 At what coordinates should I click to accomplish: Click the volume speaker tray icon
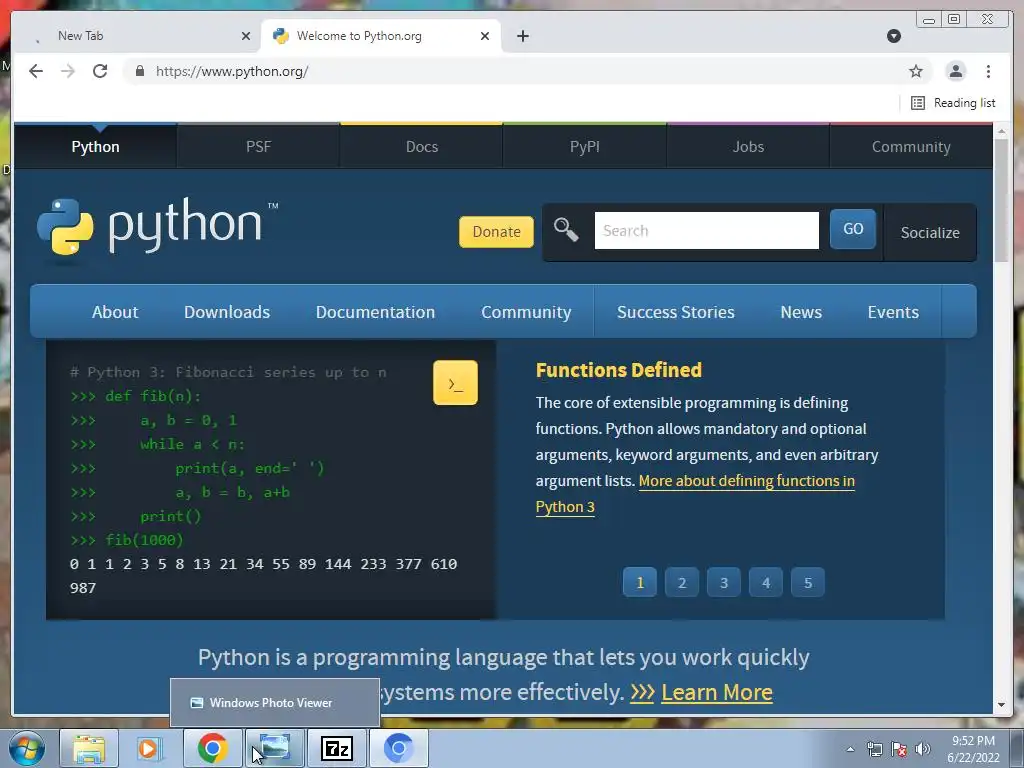coord(922,749)
